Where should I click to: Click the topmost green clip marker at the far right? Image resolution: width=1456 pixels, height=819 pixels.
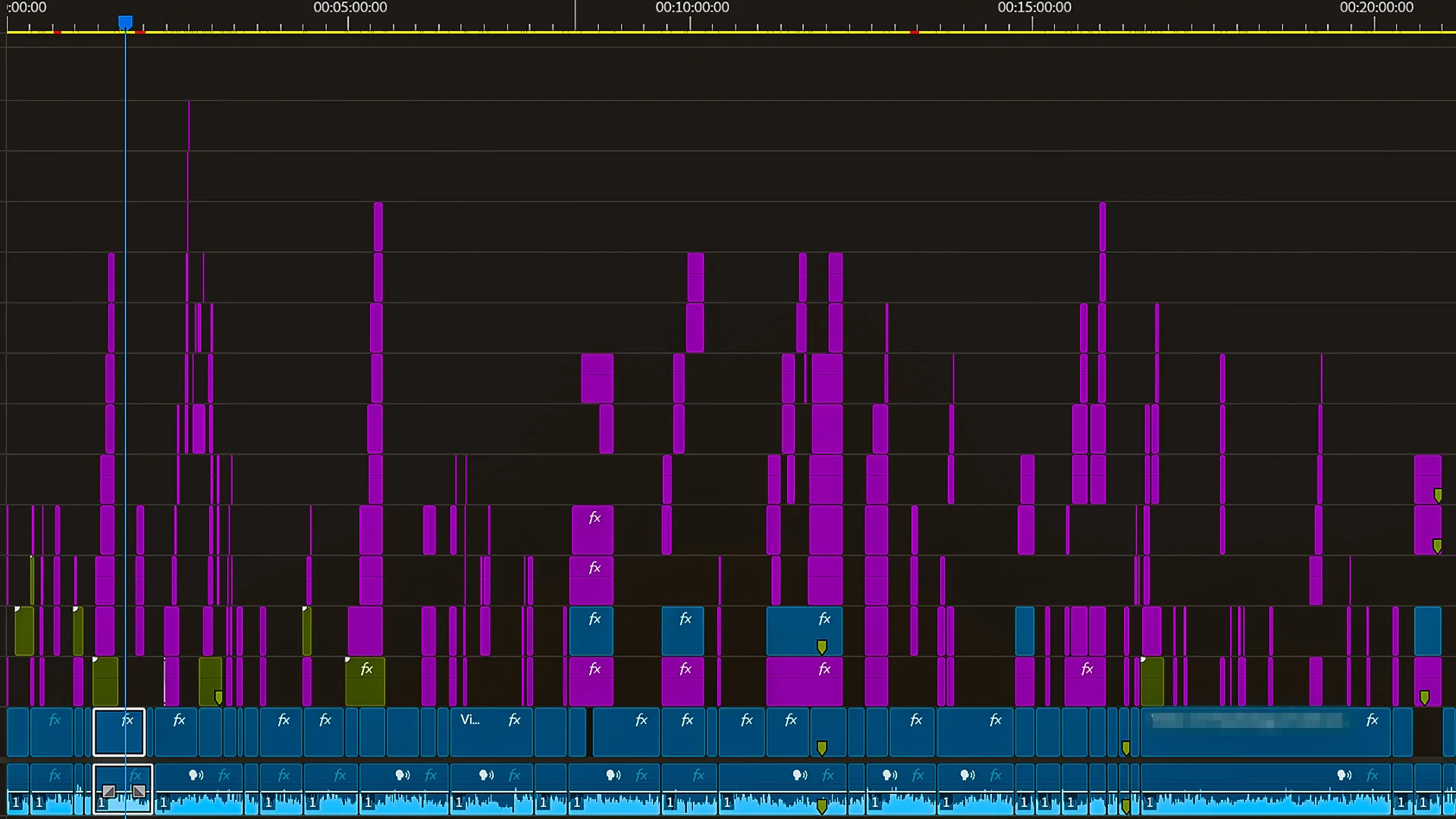pos(1438,495)
